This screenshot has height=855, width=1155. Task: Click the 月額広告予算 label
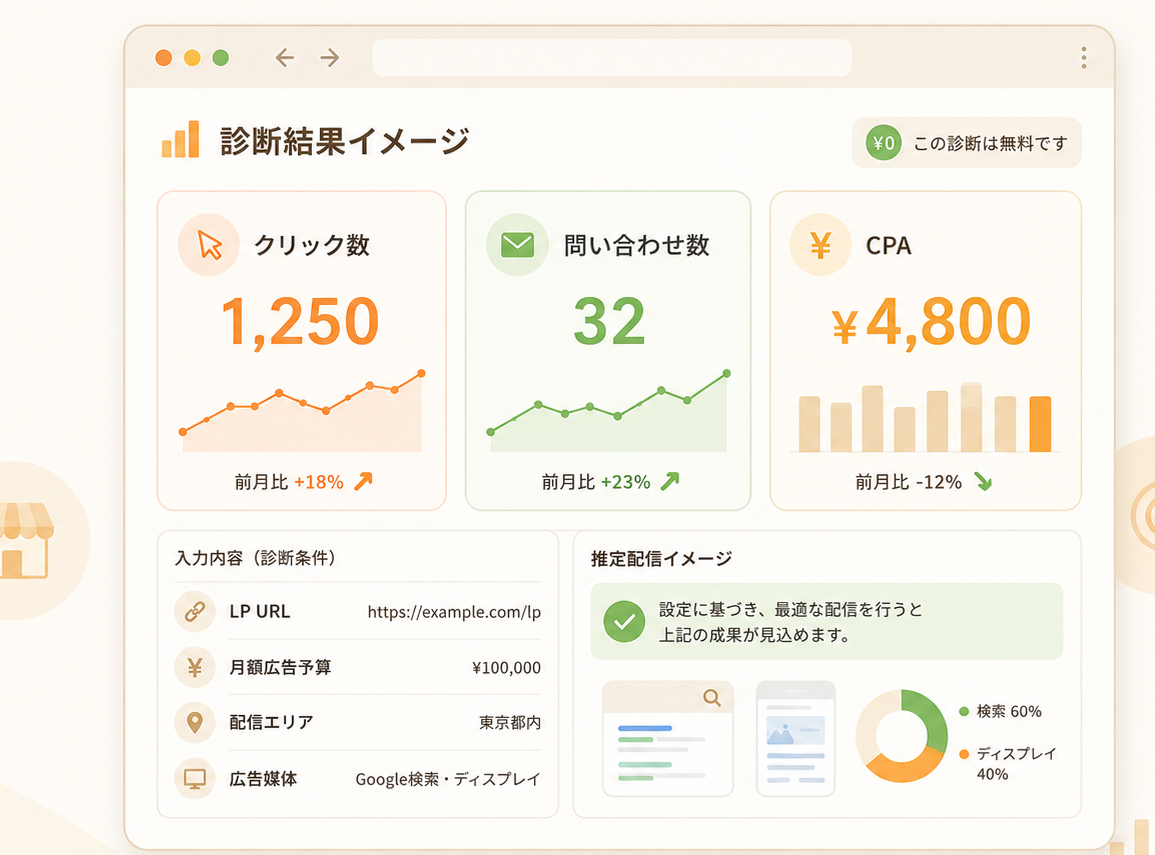point(280,667)
